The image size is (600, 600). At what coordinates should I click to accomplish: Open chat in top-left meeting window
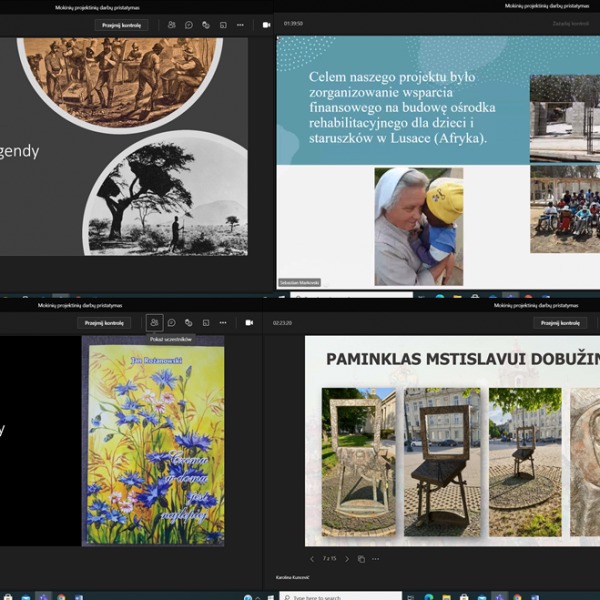(189, 25)
